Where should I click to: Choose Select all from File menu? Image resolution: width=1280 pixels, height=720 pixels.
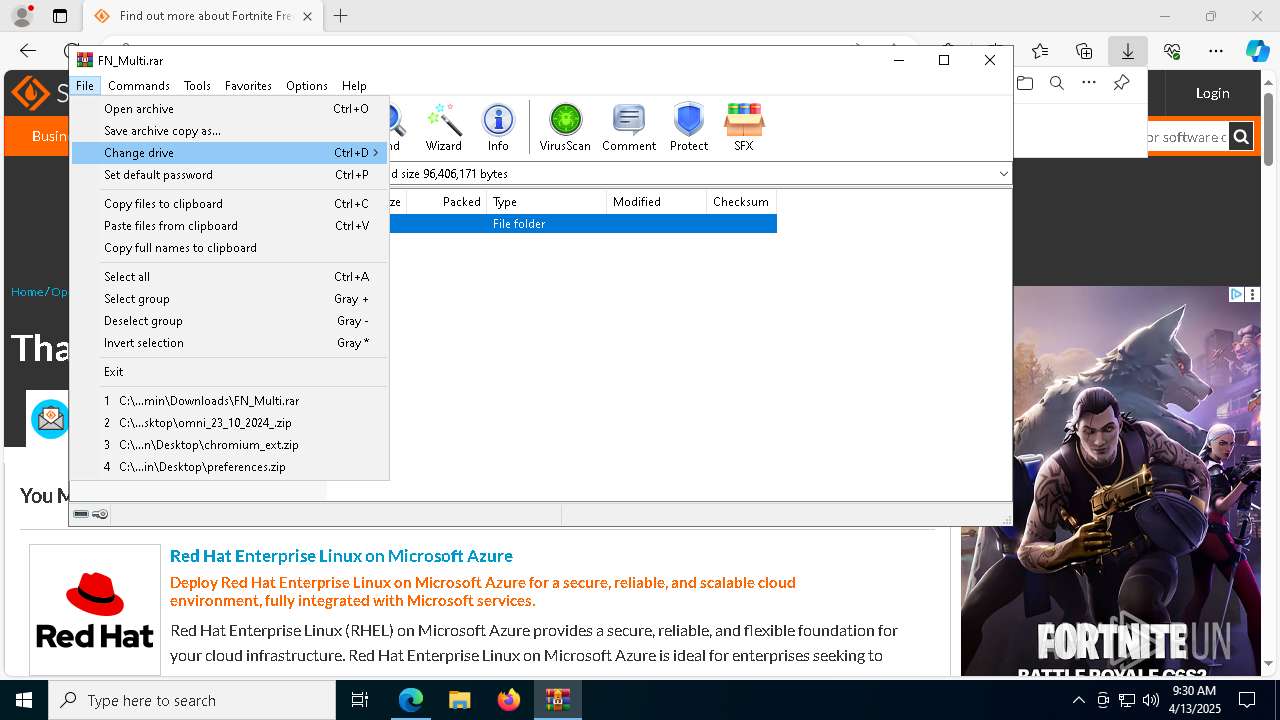229,277
